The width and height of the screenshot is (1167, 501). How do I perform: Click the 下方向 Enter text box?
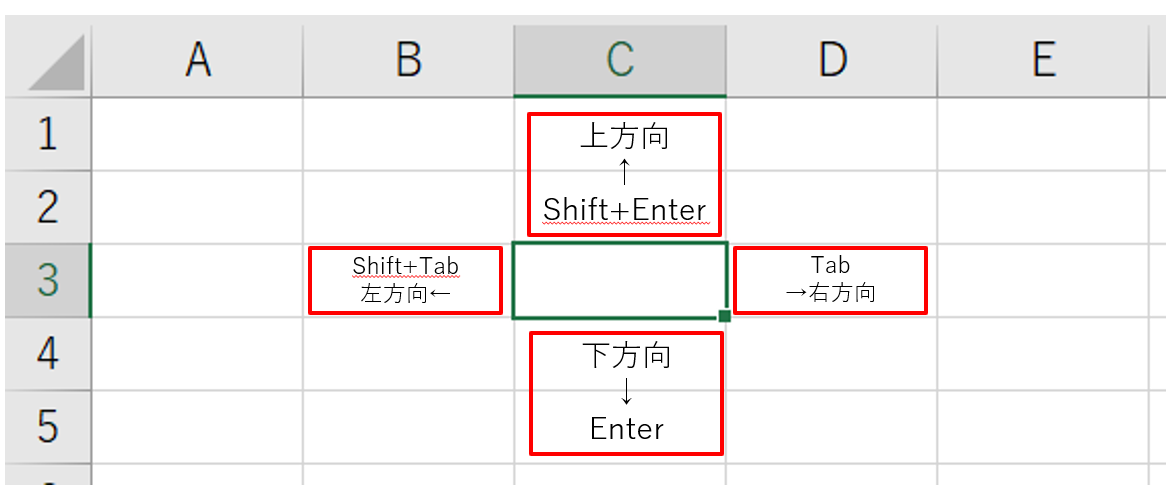626,393
